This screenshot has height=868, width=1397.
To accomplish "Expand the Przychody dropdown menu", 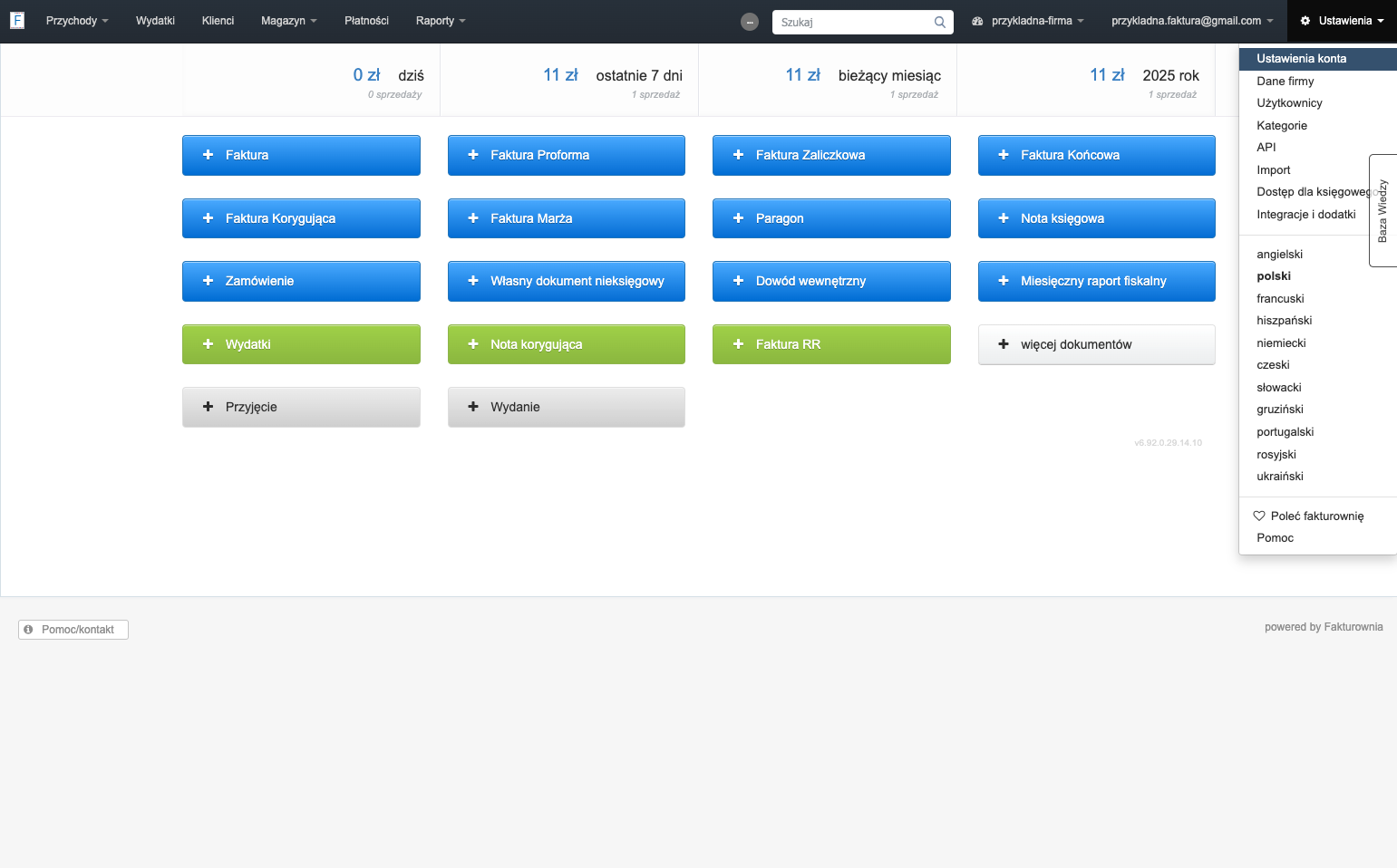I will click(77, 21).
